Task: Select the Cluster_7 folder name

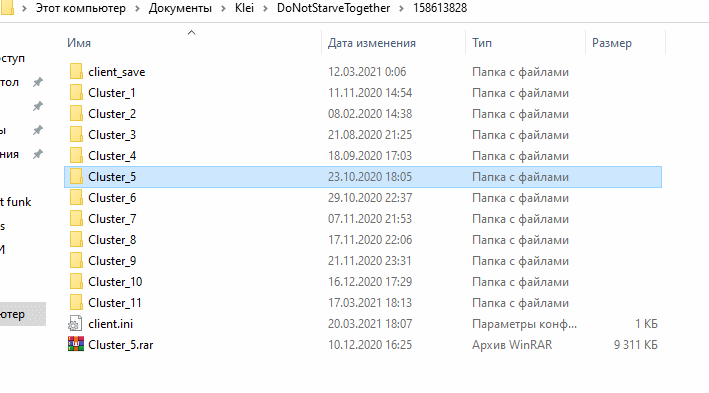Action: click(x=112, y=219)
